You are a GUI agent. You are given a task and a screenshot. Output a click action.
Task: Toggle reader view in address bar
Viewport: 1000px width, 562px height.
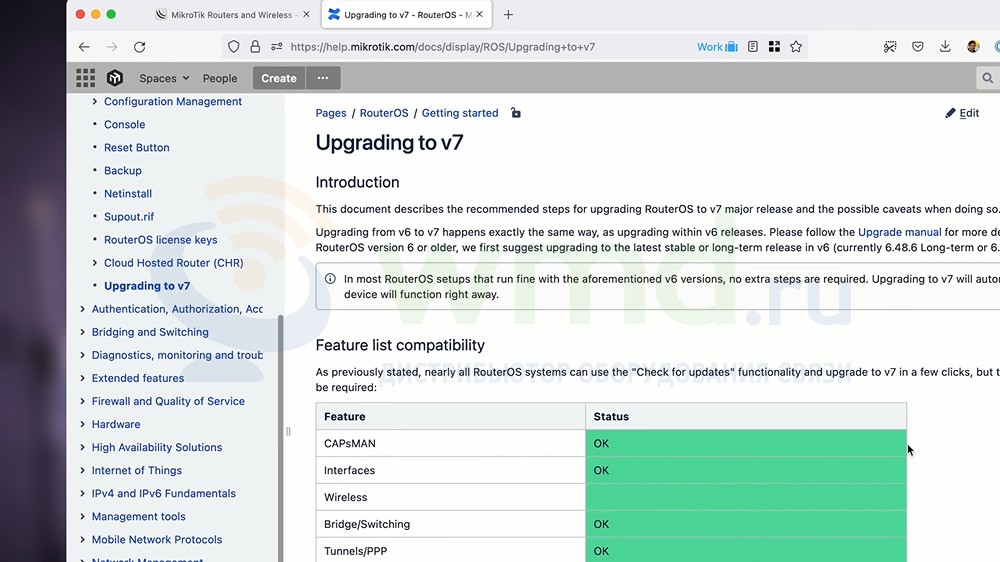tap(752, 47)
